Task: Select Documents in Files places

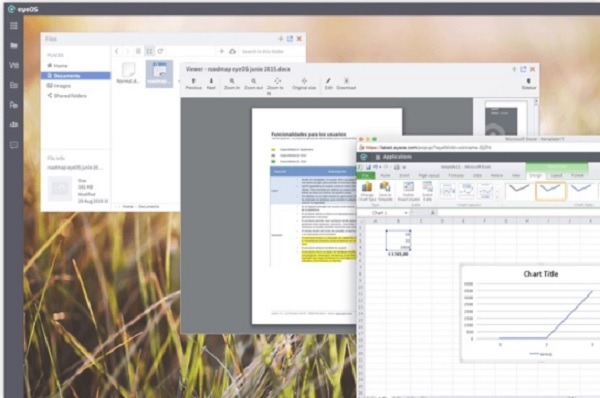Action: coord(76,75)
